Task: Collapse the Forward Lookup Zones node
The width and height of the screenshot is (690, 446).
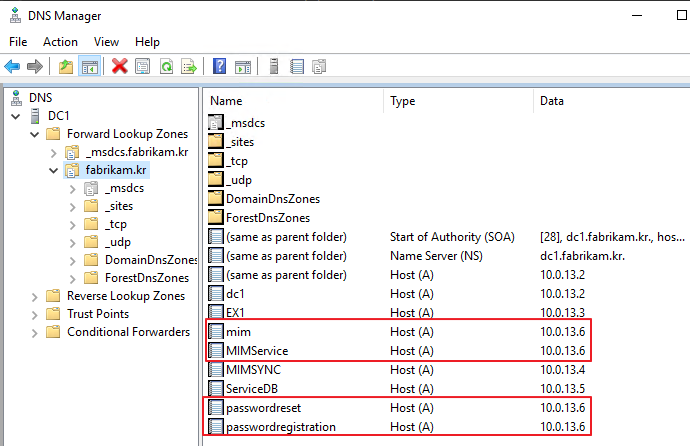Action: click(35, 135)
